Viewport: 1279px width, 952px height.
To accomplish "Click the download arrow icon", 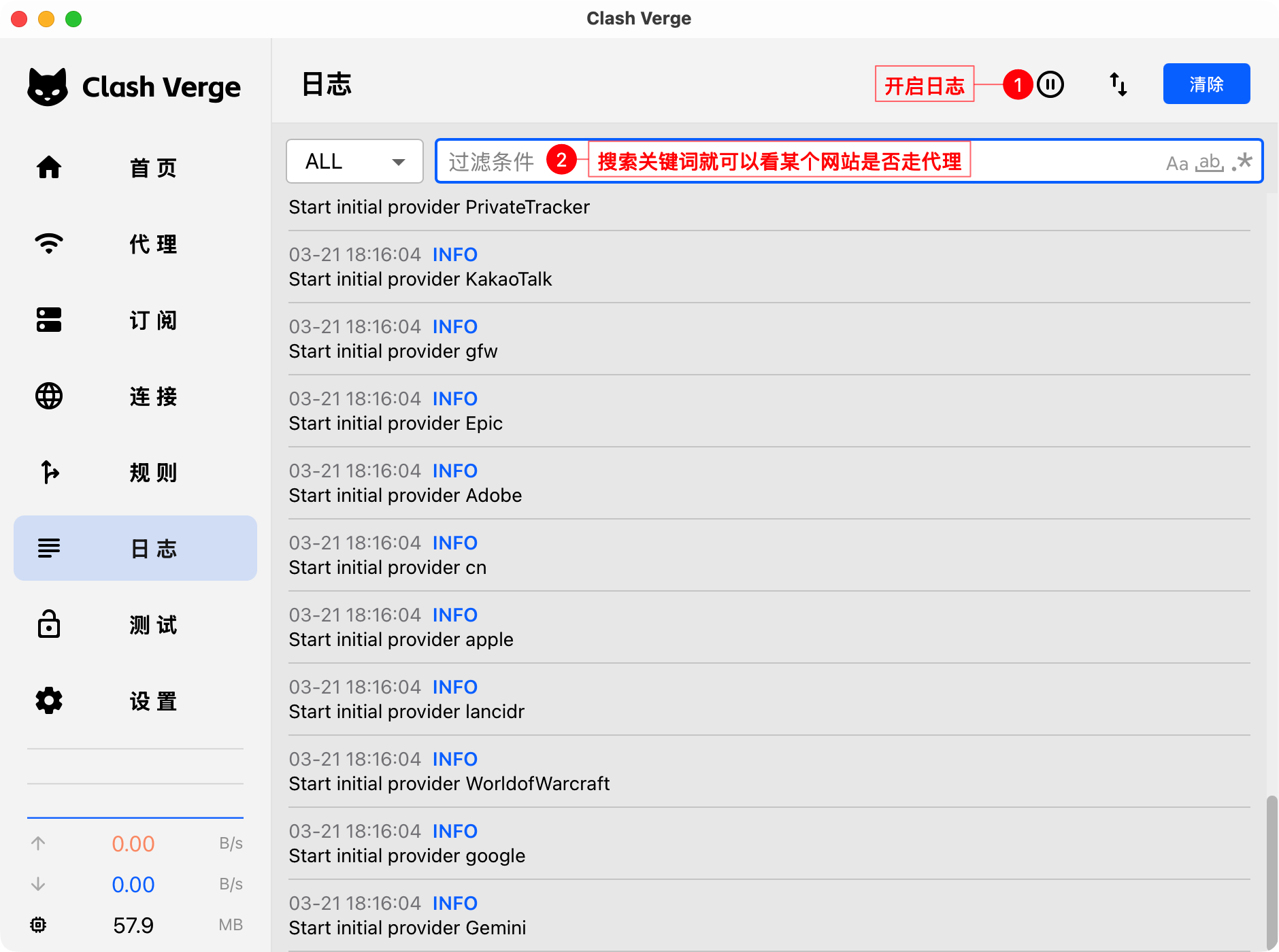I will coord(38,884).
